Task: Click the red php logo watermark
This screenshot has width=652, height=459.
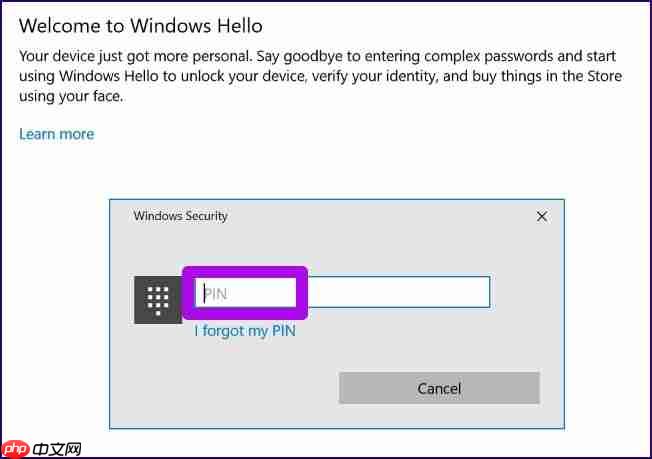Action: coord(15,449)
